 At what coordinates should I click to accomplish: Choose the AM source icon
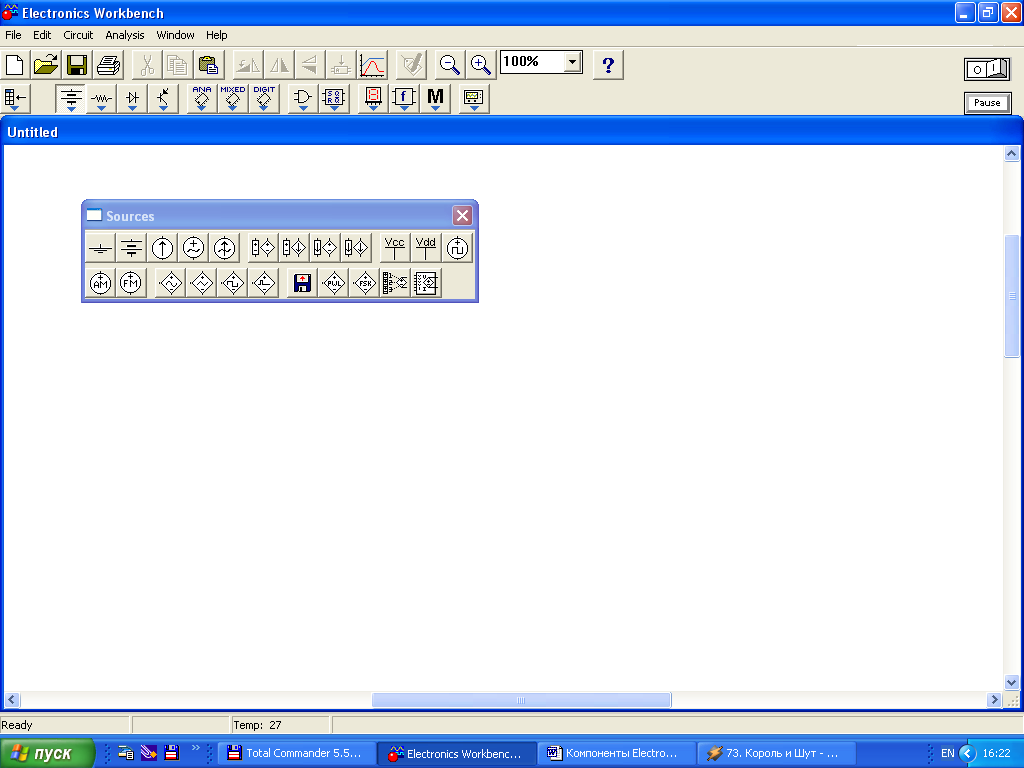pos(101,283)
